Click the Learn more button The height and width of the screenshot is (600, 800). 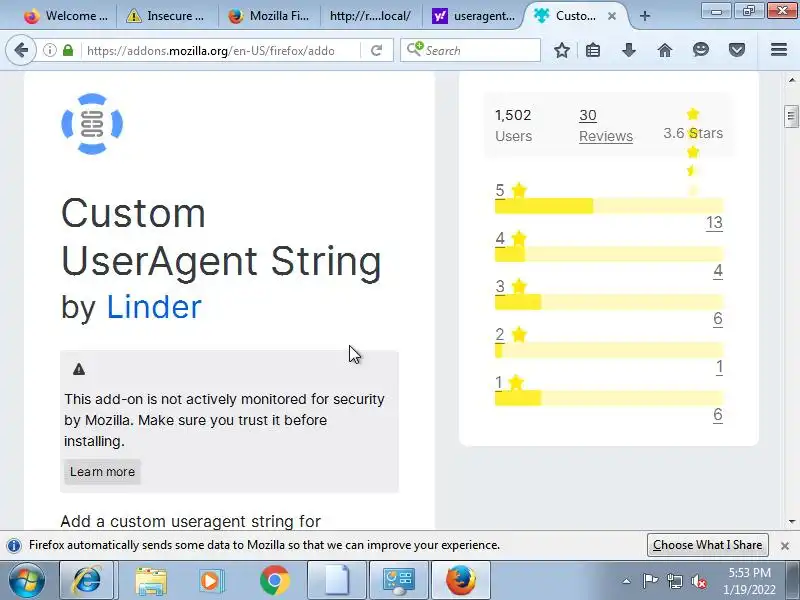click(x=102, y=471)
